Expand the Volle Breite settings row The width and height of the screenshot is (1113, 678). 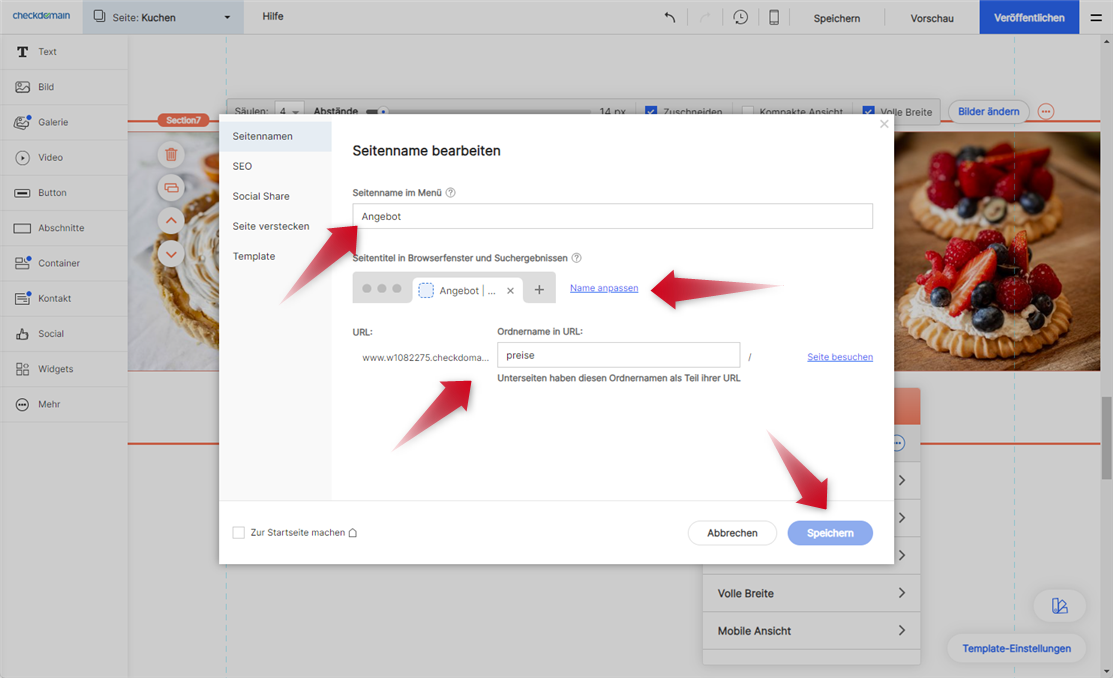810,593
